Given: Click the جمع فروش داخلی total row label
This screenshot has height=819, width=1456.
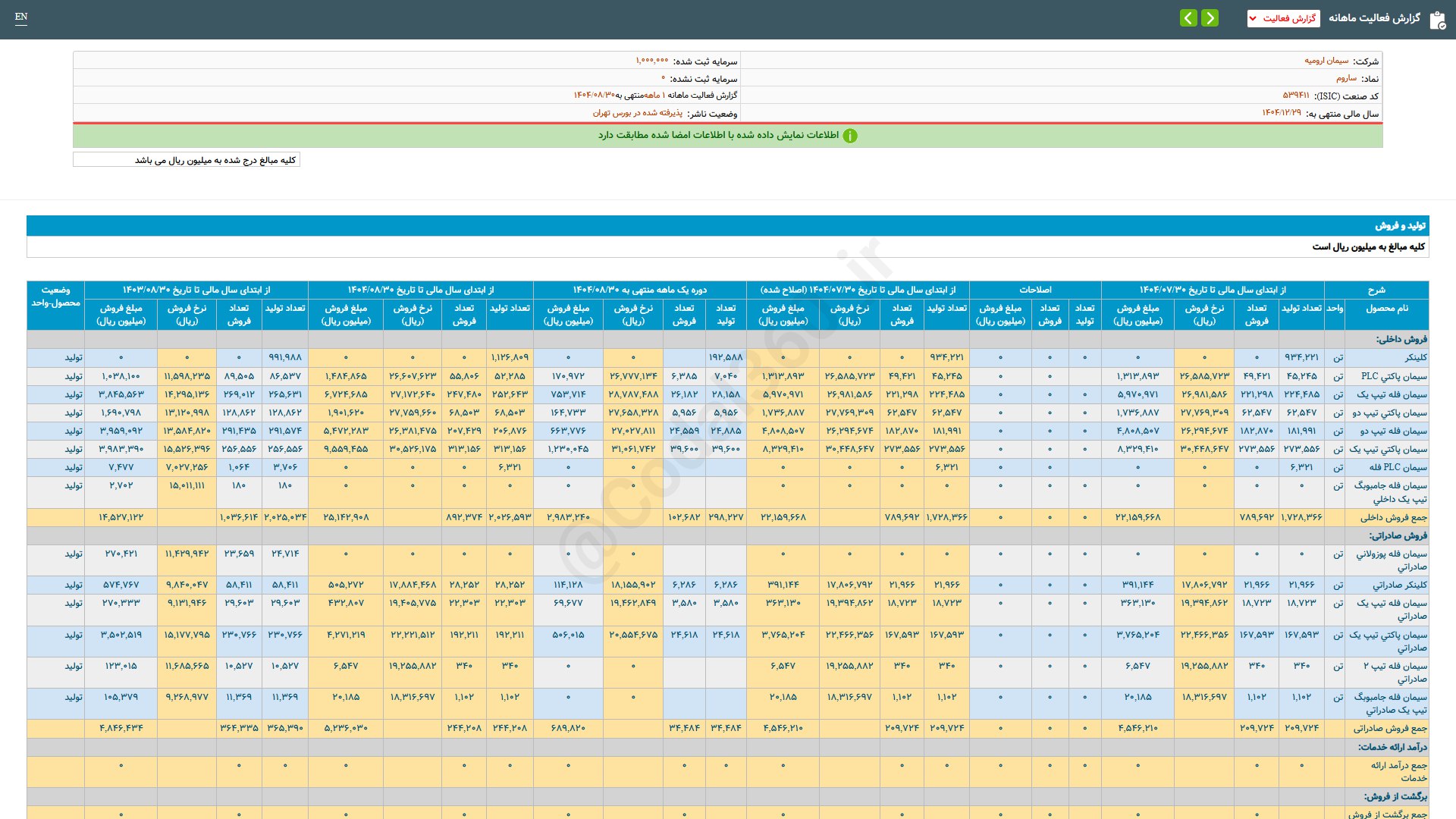Looking at the screenshot, I should [x=1393, y=518].
